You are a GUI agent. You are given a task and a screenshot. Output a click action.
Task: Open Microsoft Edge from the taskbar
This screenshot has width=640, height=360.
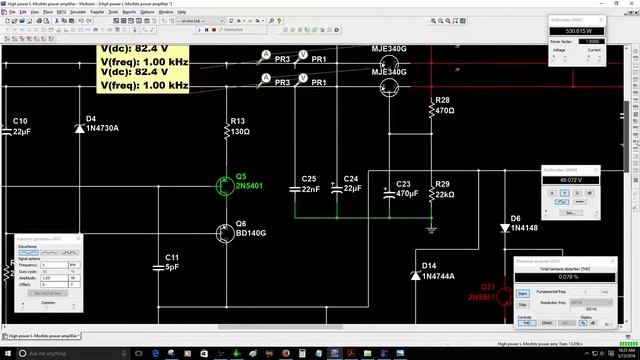click(x=155, y=353)
